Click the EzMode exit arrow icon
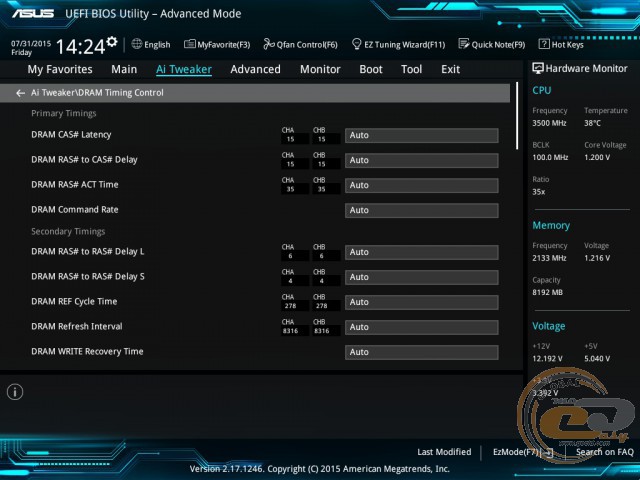The image size is (640, 480). point(548,452)
